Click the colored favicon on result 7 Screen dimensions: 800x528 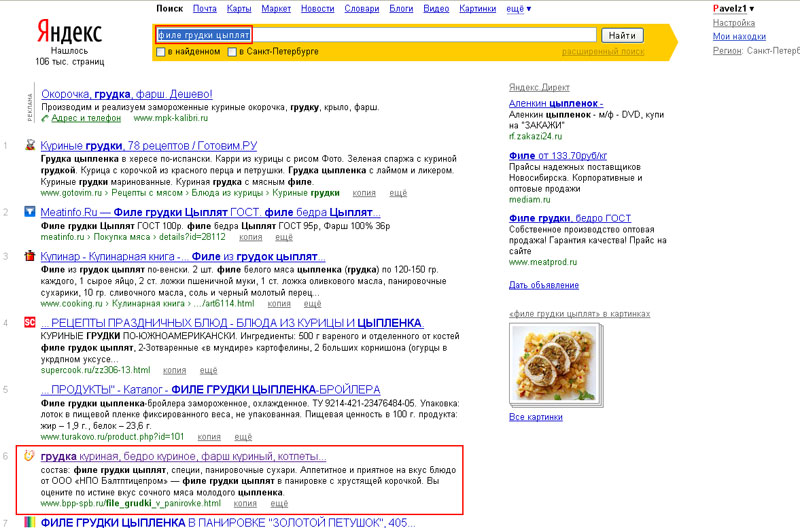click(x=30, y=522)
